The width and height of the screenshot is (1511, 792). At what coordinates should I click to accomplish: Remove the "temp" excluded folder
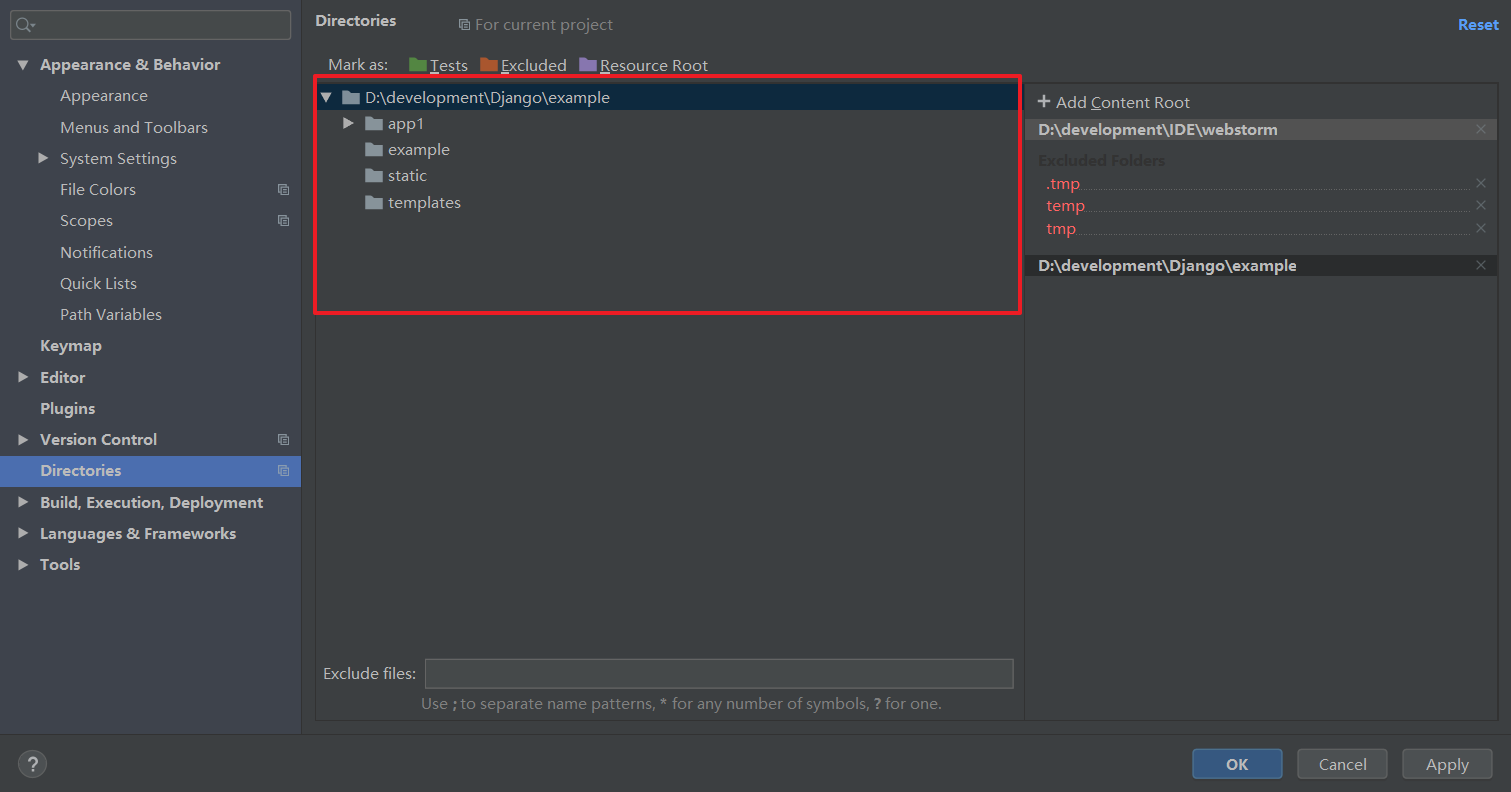pyautogui.click(x=1481, y=205)
